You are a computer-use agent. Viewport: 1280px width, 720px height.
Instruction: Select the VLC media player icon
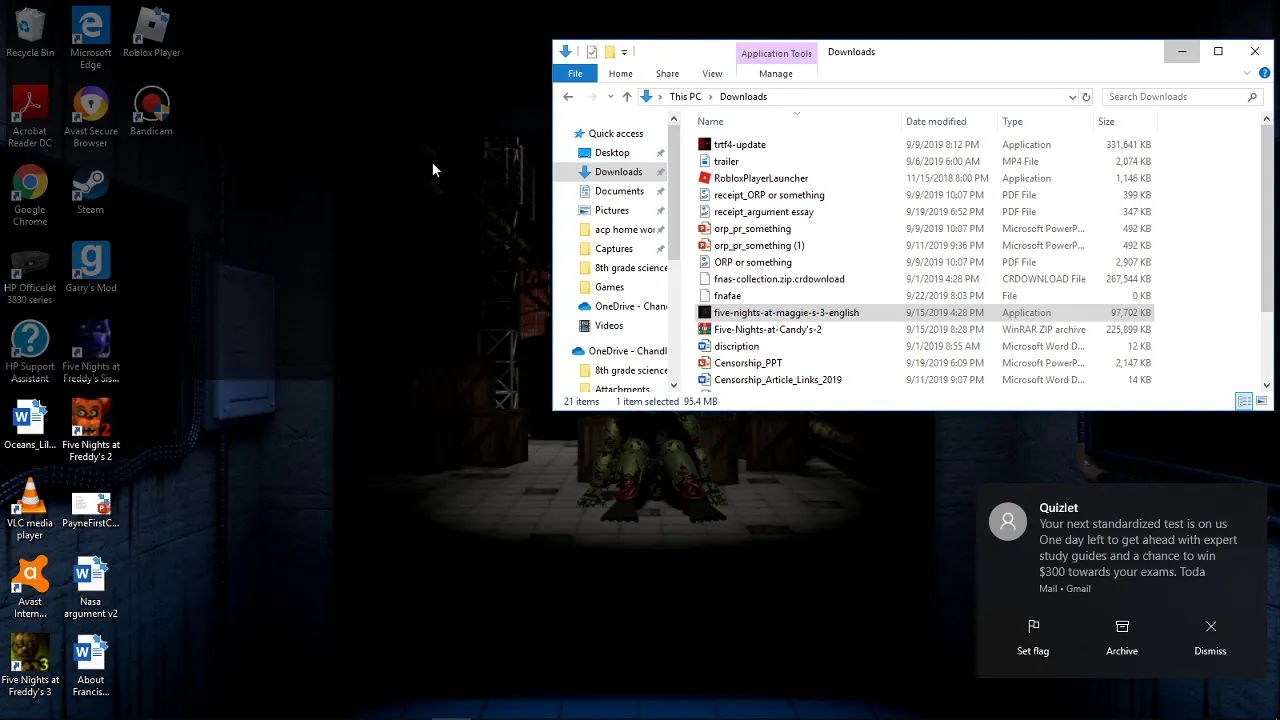[30, 509]
